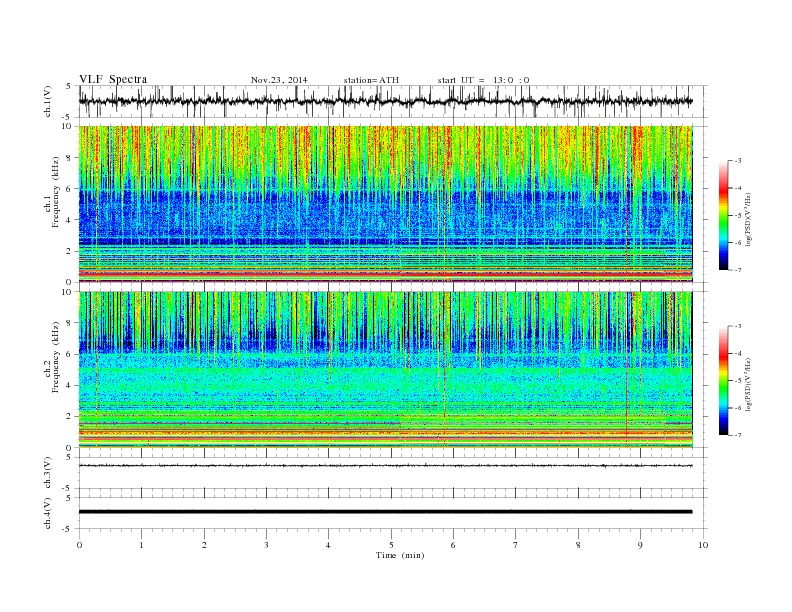This screenshot has height=612, width=792.
Task: Click the "station=ATH" header label
Action: (371, 80)
